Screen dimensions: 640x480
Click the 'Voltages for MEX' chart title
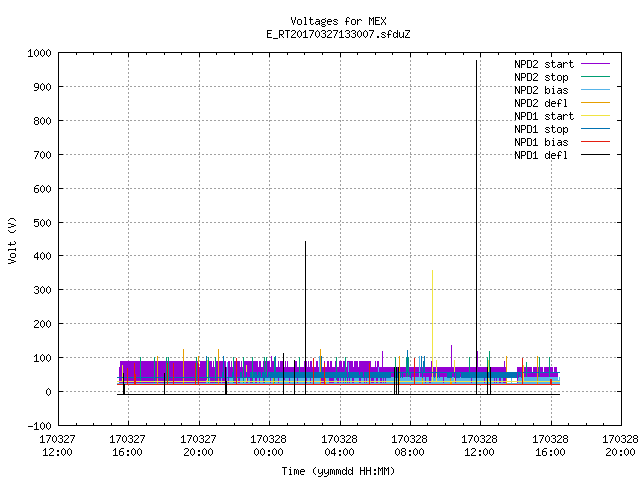pos(338,21)
